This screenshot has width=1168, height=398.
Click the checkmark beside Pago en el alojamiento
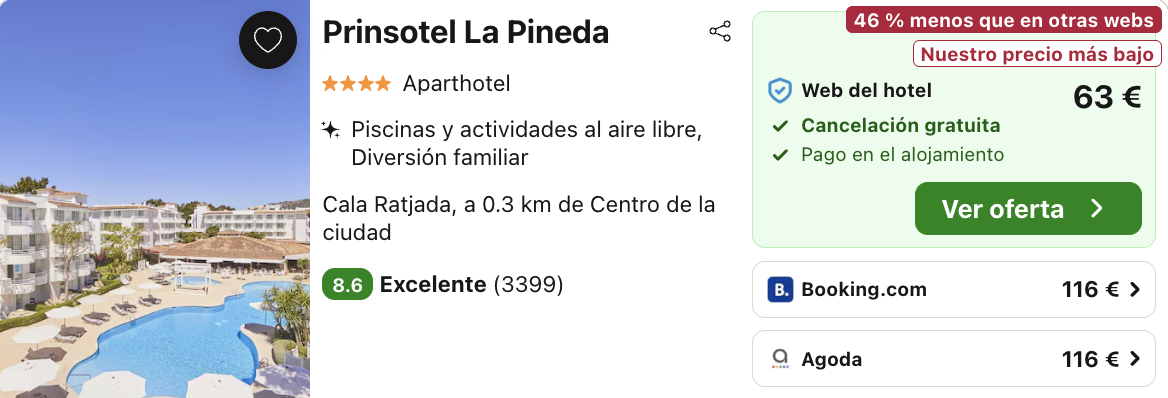pos(780,155)
